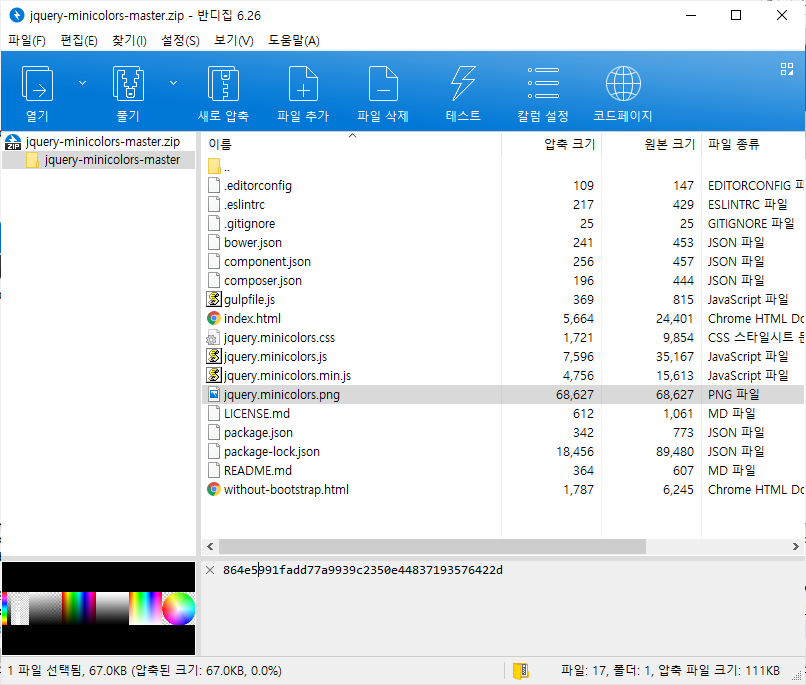Click the jquery.minicolors.min.js script icon

214,375
